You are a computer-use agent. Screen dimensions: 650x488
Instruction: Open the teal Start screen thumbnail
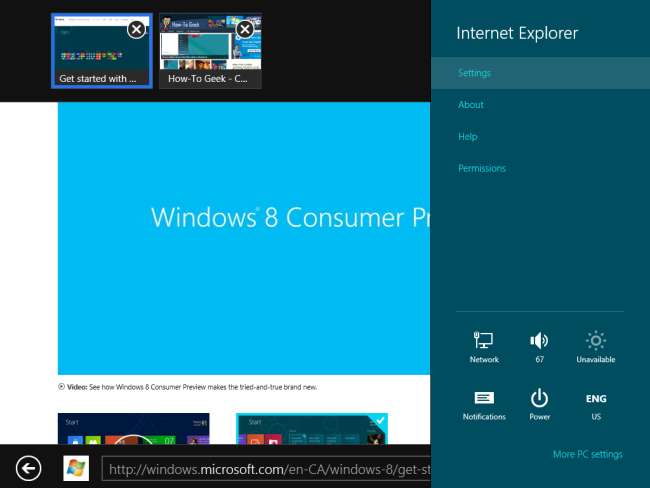(312, 428)
